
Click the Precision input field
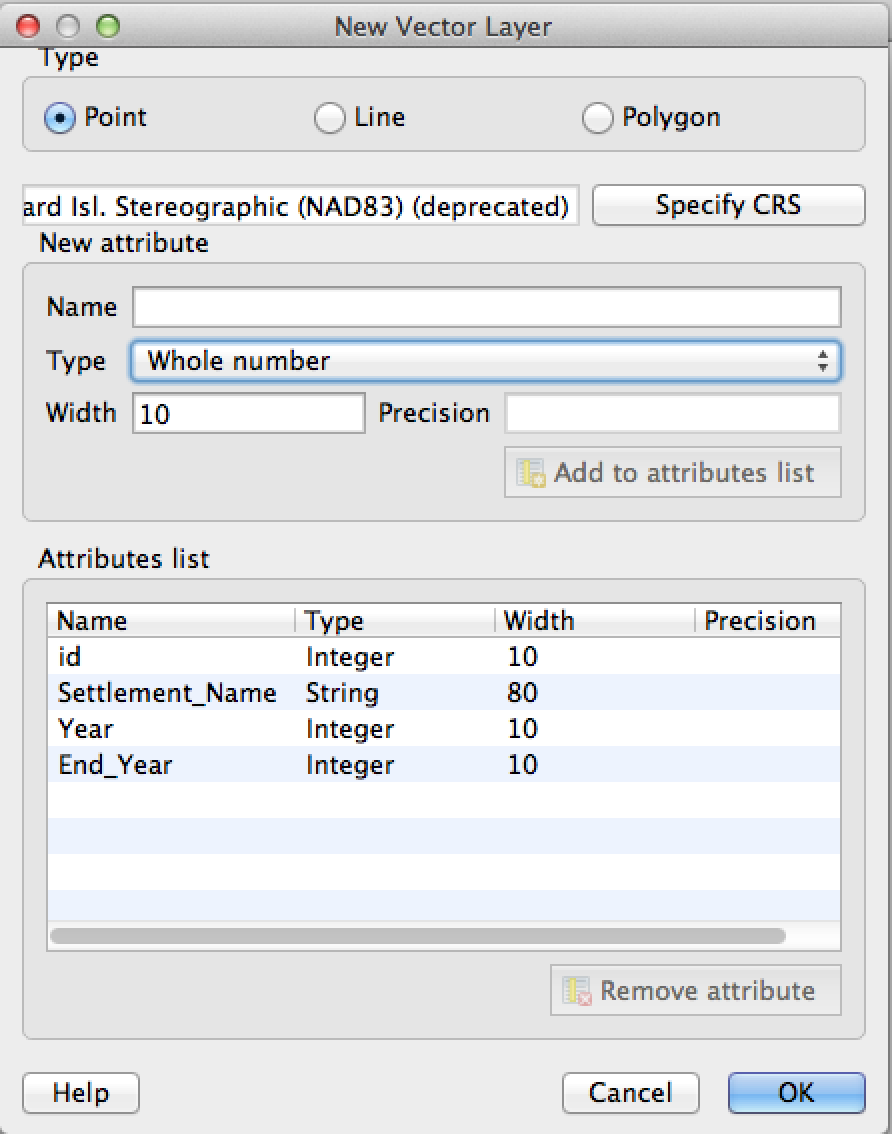pos(672,413)
